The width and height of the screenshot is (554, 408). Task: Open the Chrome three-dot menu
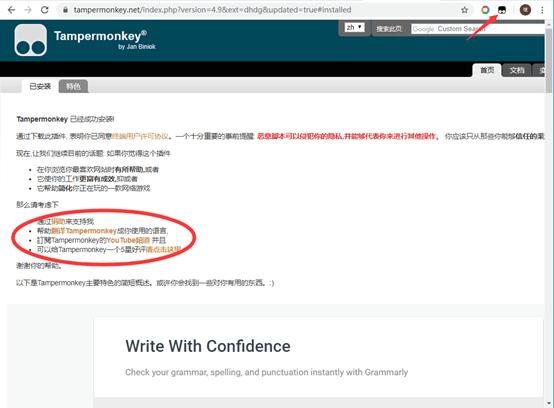point(542,10)
